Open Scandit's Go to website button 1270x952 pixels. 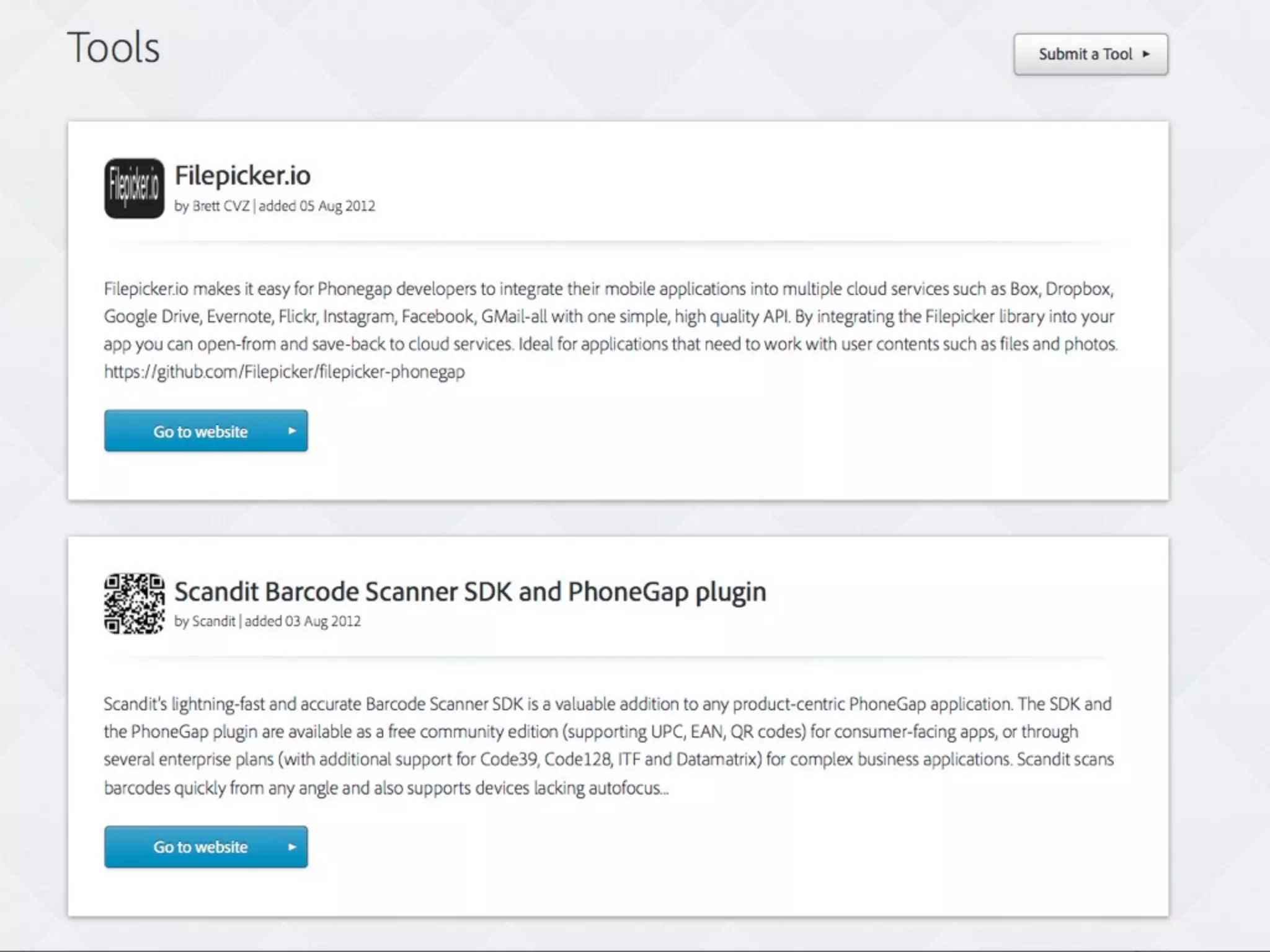200,847
